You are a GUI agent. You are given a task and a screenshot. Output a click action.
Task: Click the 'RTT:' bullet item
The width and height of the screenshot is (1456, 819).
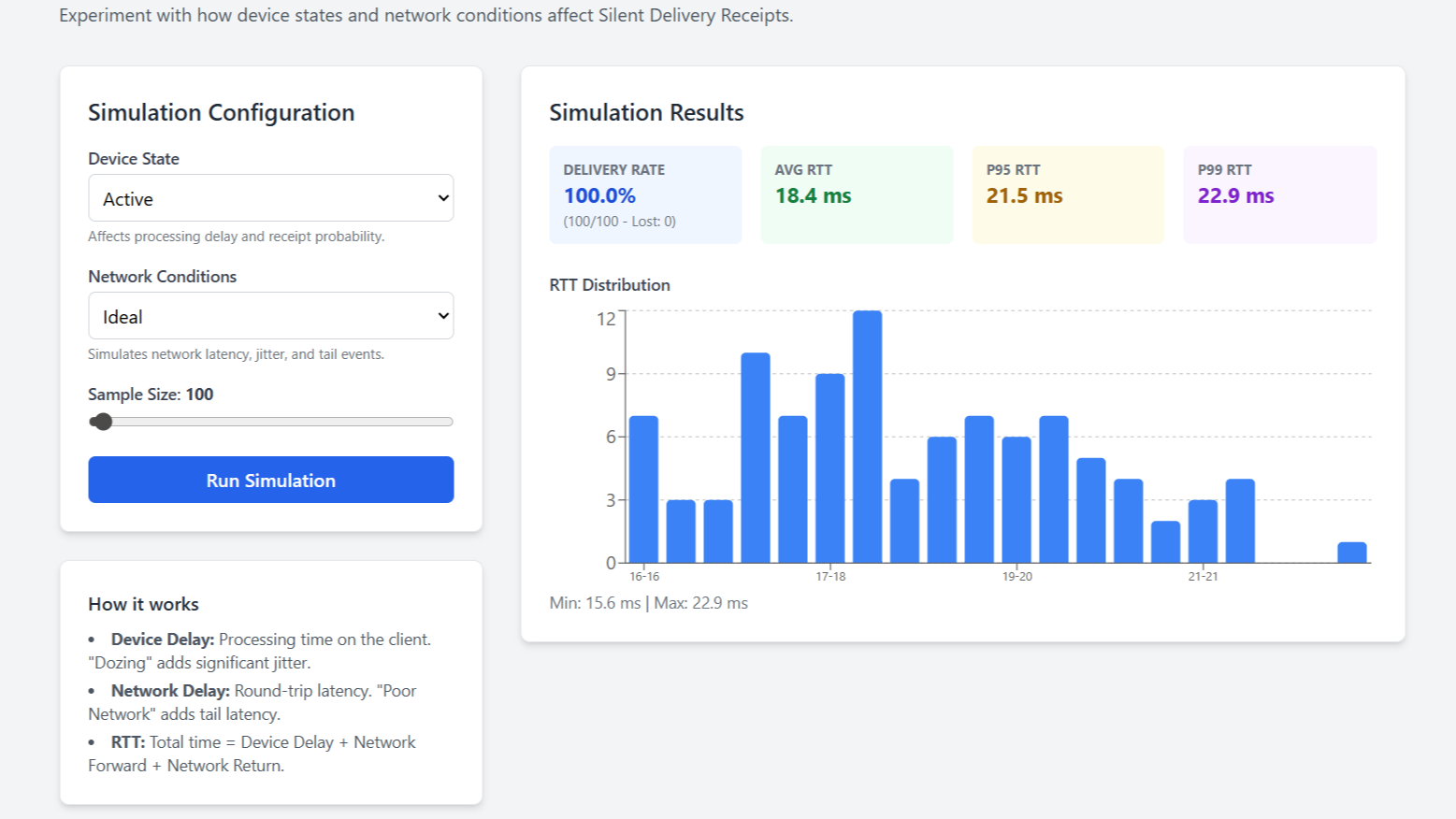(x=252, y=754)
